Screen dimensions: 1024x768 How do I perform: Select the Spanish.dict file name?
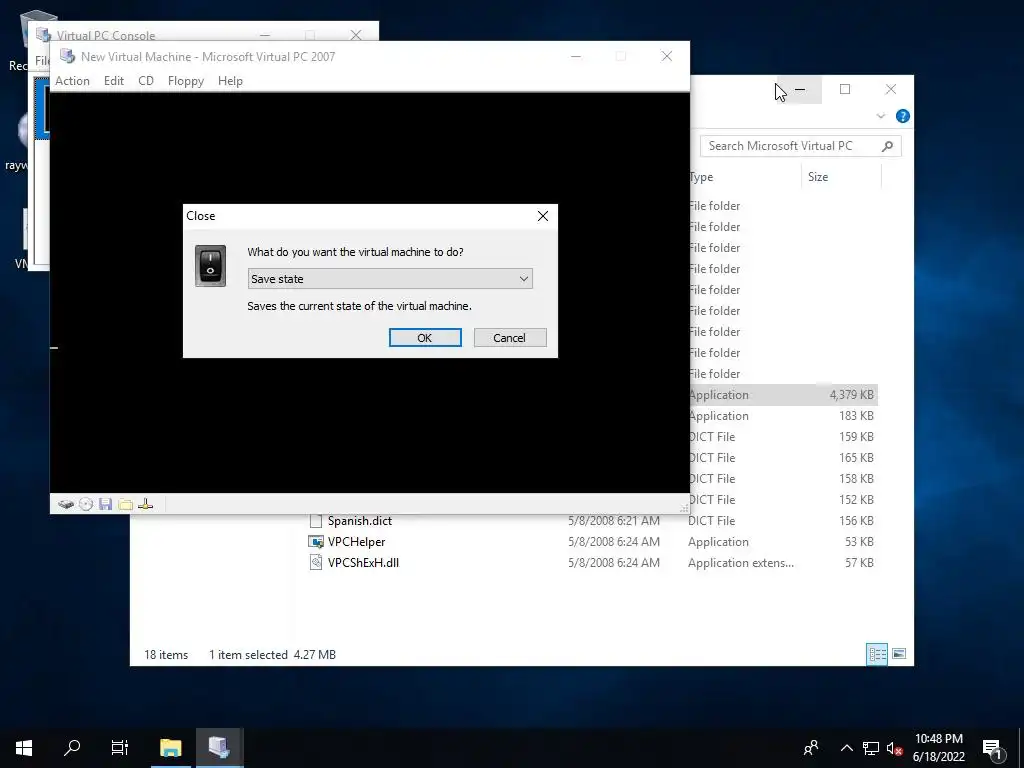click(x=360, y=520)
